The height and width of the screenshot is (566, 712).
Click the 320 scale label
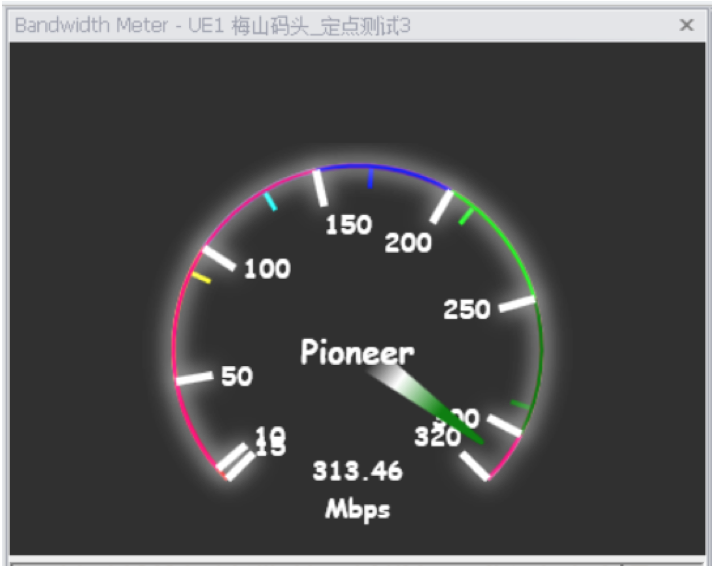click(436, 436)
